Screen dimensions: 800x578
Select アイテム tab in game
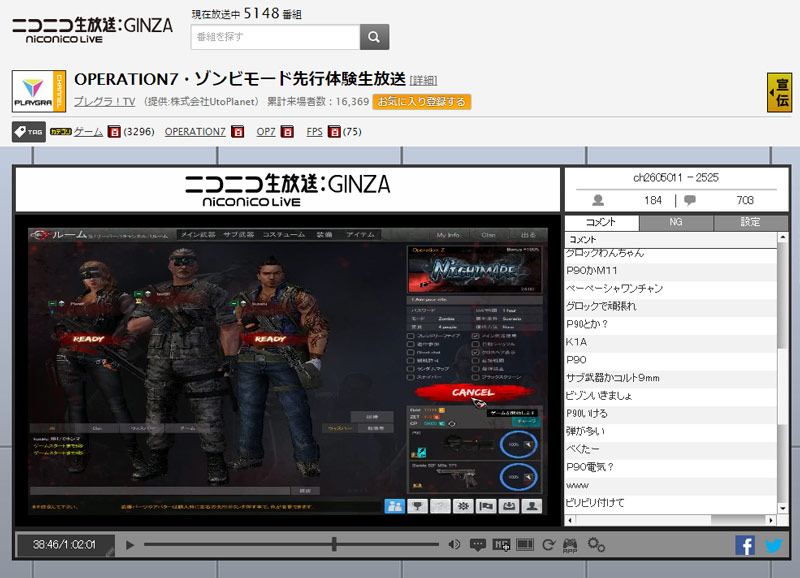click(x=360, y=235)
